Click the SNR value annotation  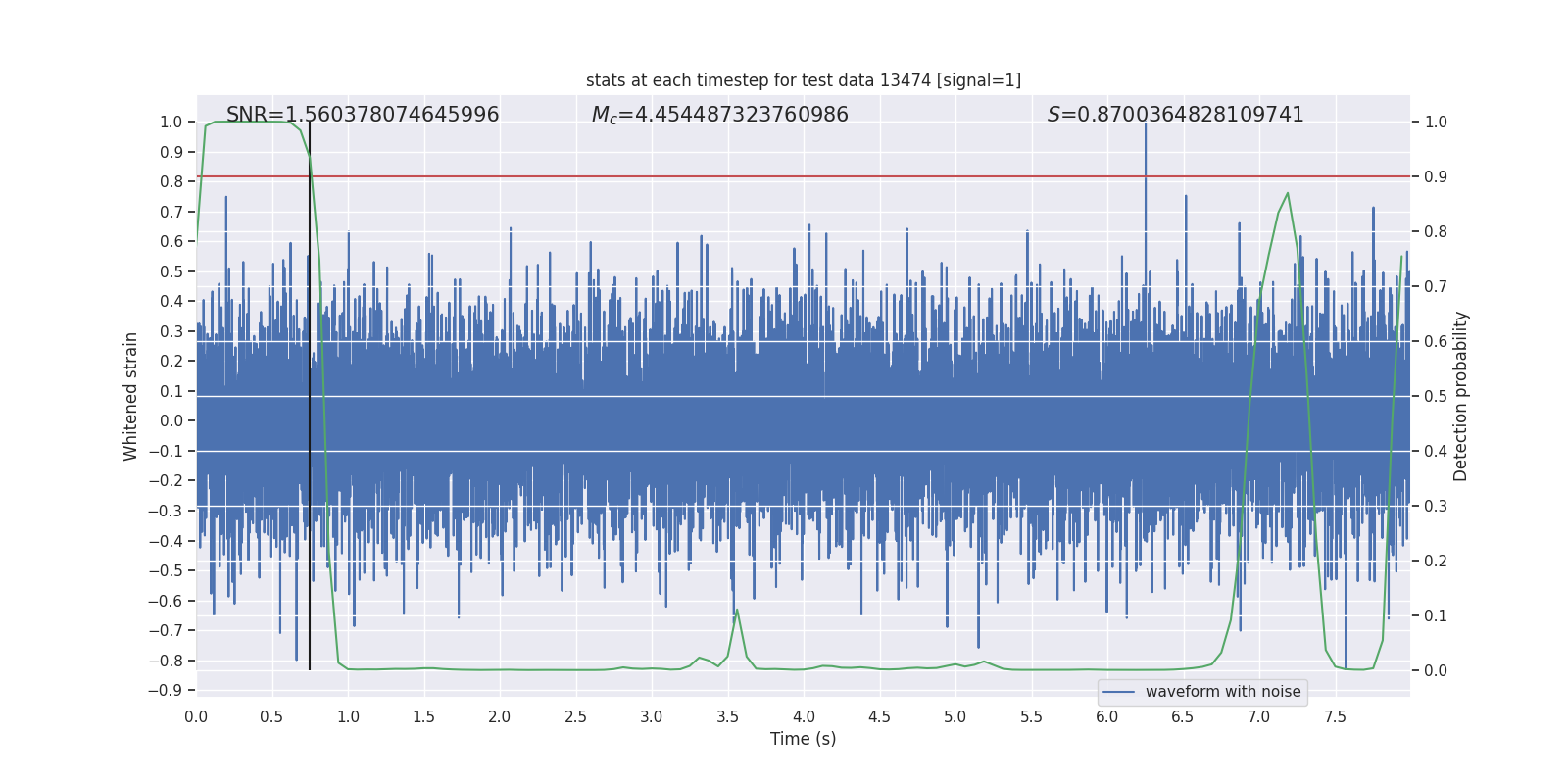click(x=363, y=115)
